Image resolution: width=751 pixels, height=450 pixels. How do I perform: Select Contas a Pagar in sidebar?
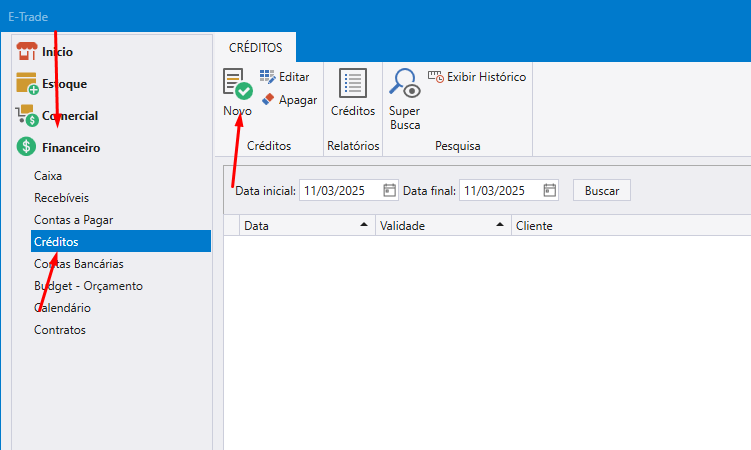coord(73,219)
